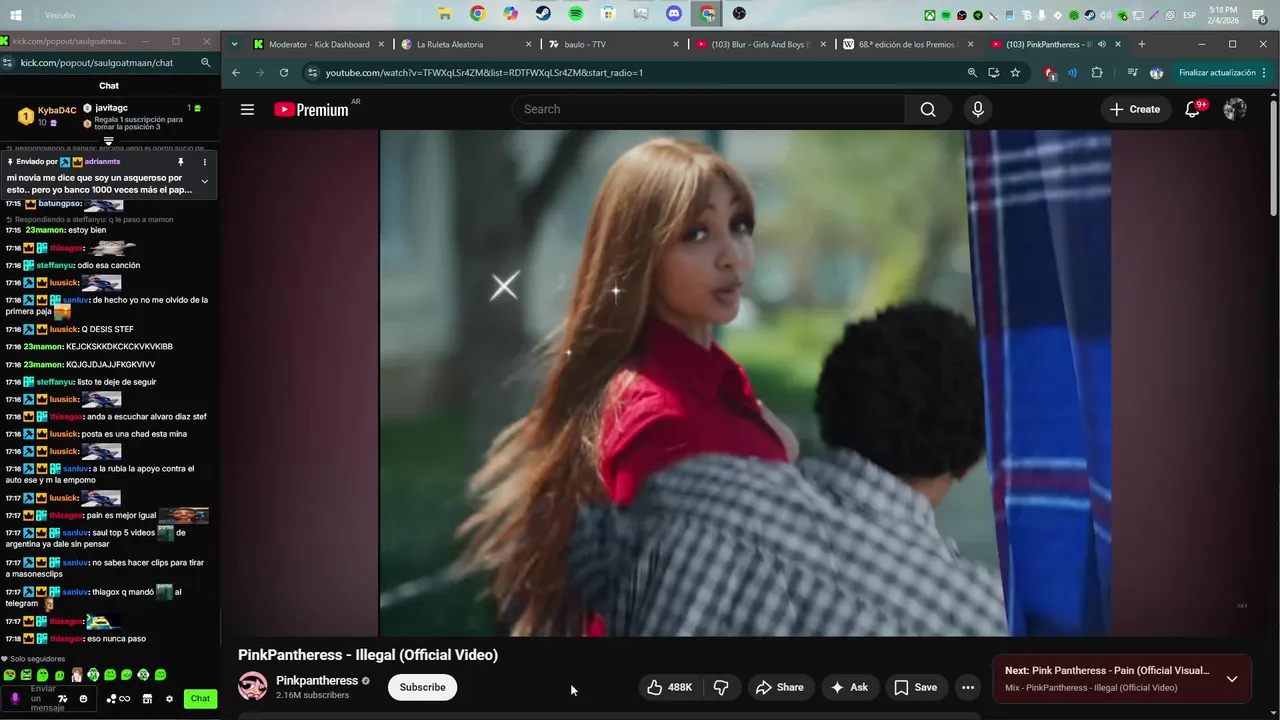Open the Kick chat window zoom magnifier
Image resolution: width=1280 pixels, height=720 pixels.
pyautogui.click(x=205, y=62)
